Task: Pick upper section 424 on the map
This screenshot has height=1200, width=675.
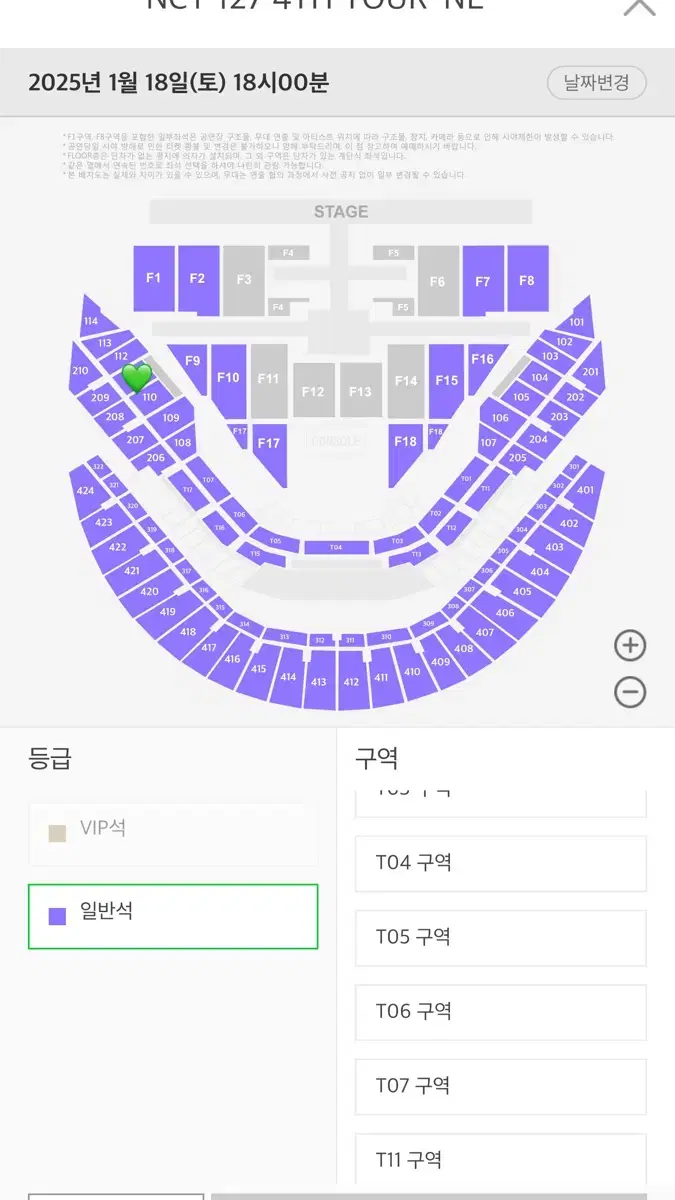Action: pyautogui.click(x=86, y=491)
